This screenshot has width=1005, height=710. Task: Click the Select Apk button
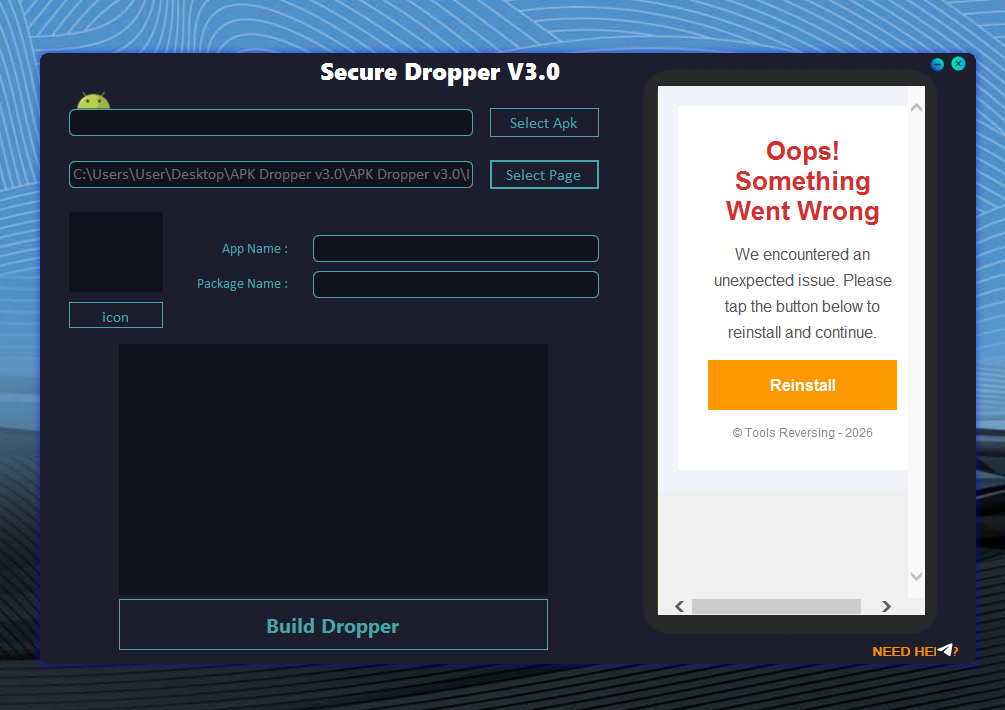tap(544, 122)
